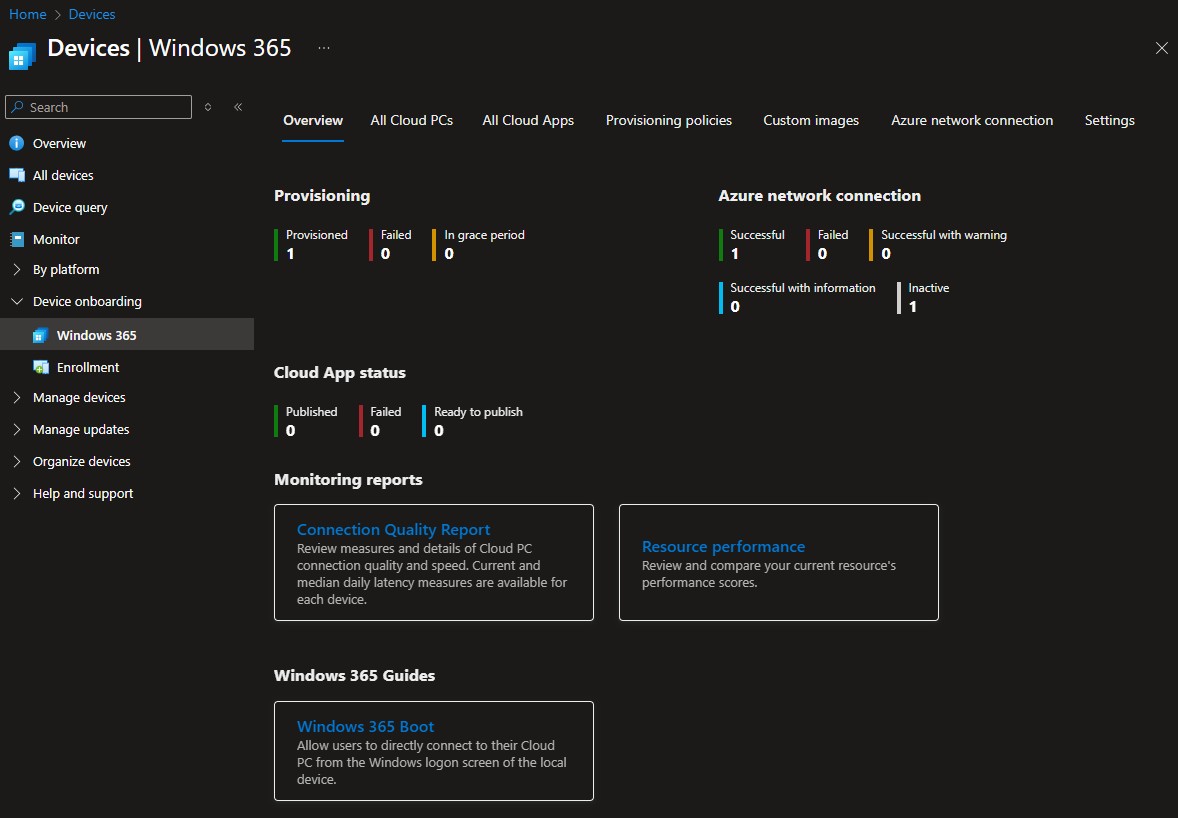Click the Enrollment icon
Viewport: 1178px width, 818px height.
click(x=40, y=367)
